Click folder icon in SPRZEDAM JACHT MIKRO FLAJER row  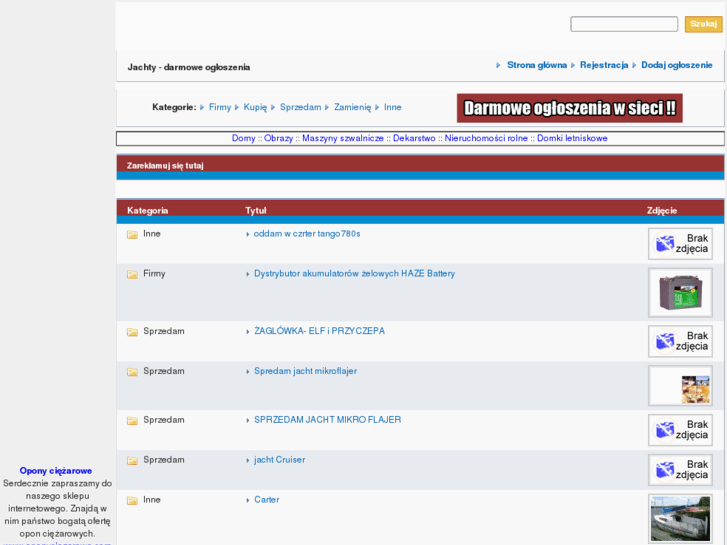tap(132, 420)
